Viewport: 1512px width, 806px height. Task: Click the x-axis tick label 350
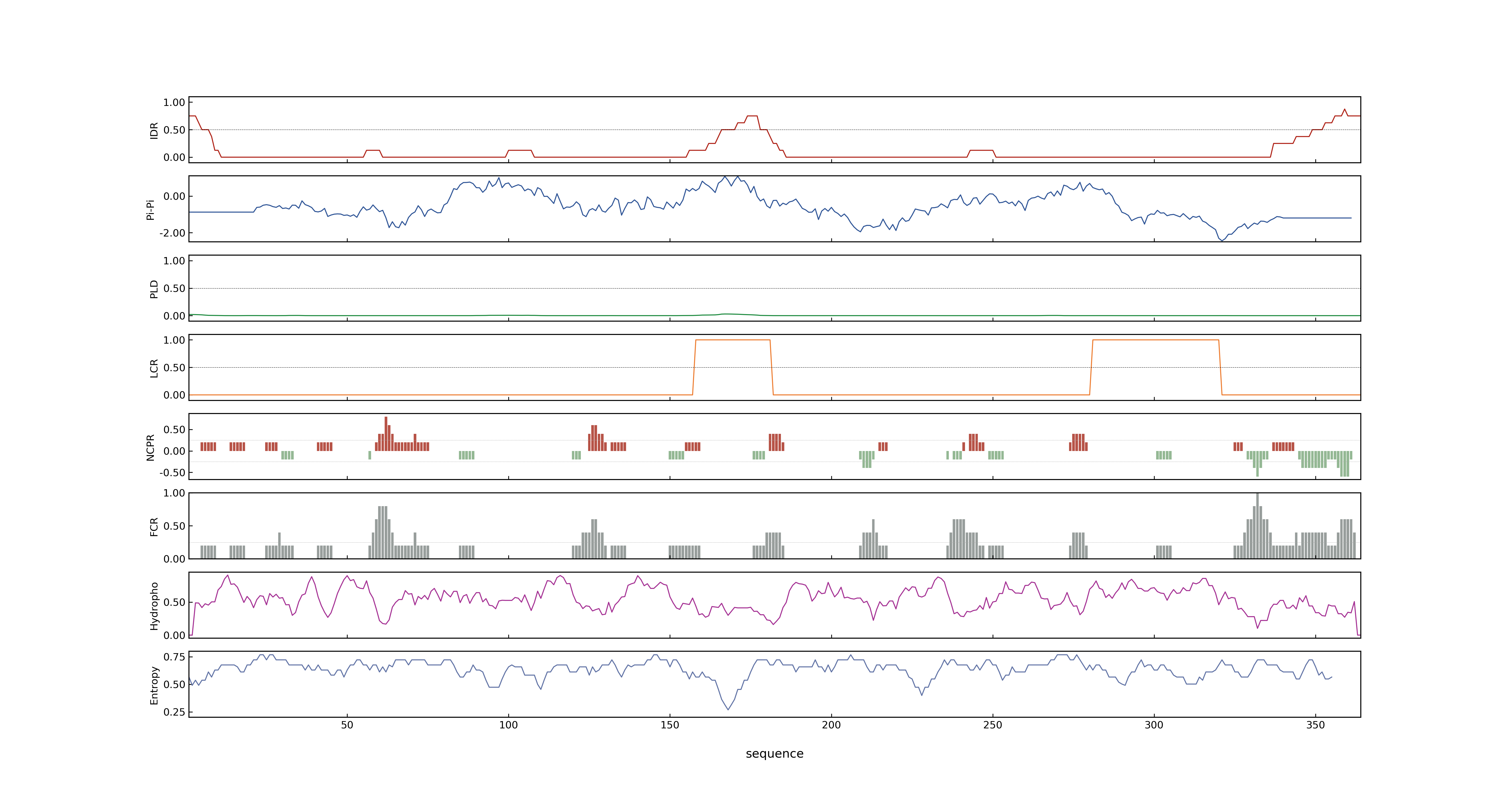(x=1315, y=725)
